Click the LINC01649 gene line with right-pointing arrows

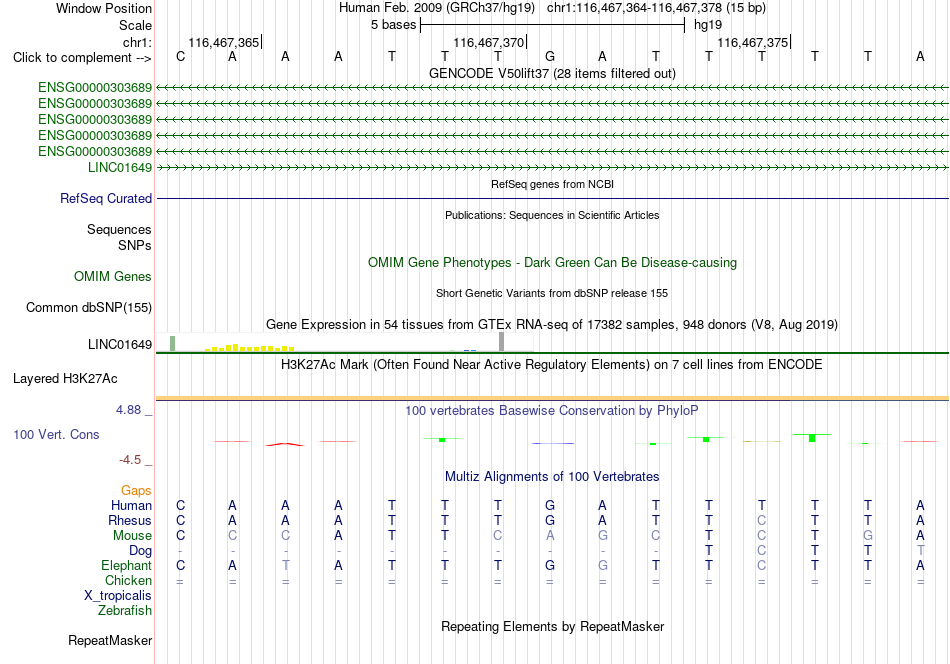pos(553,167)
